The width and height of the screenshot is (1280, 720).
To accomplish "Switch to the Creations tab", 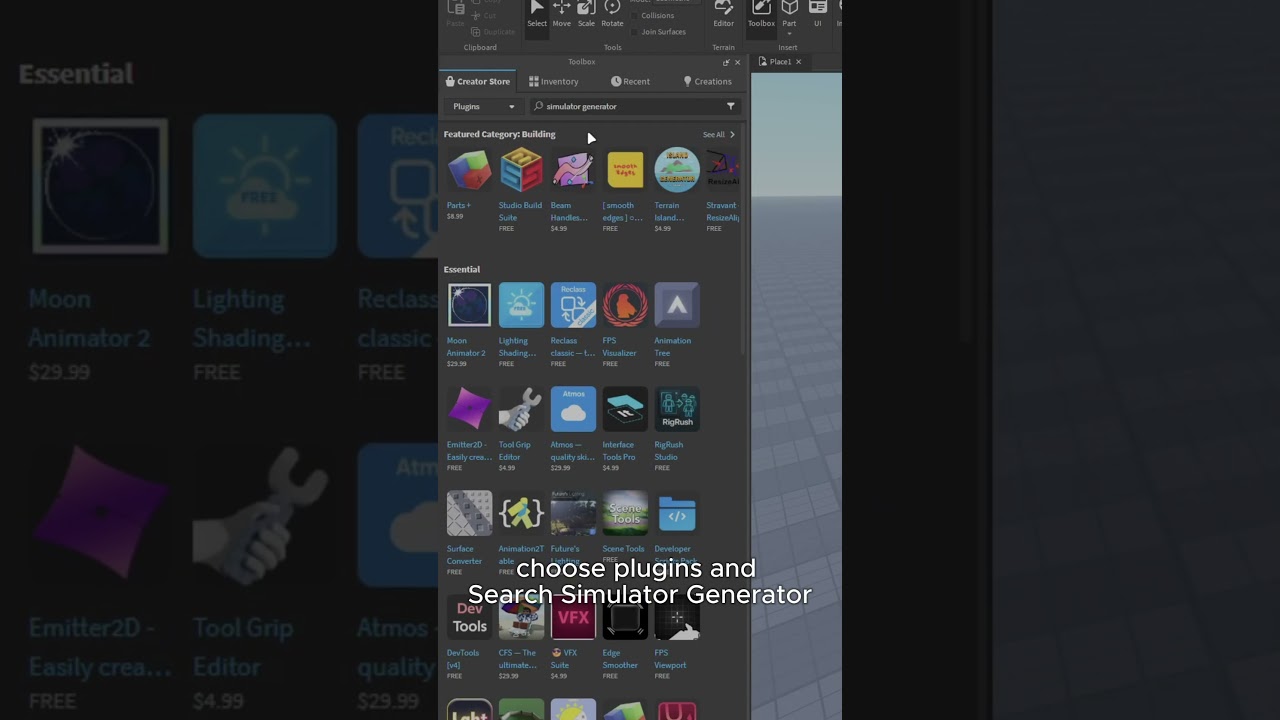I will pyautogui.click(x=707, y=81).
